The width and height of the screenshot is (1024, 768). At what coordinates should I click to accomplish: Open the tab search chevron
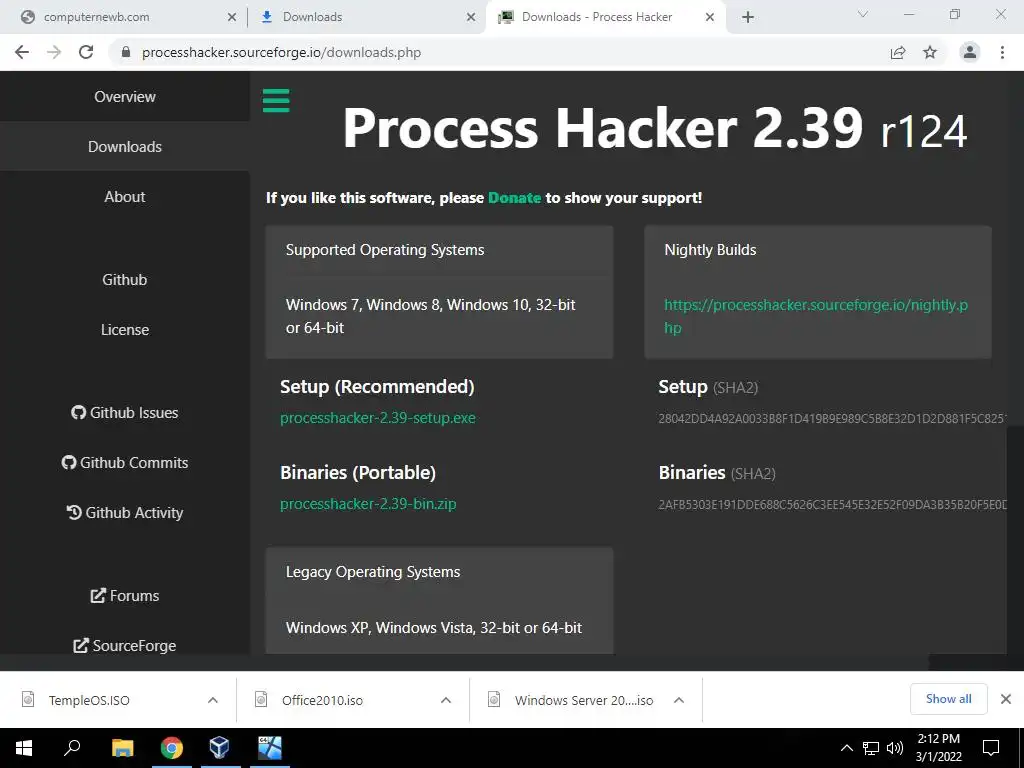coord(863,14)
